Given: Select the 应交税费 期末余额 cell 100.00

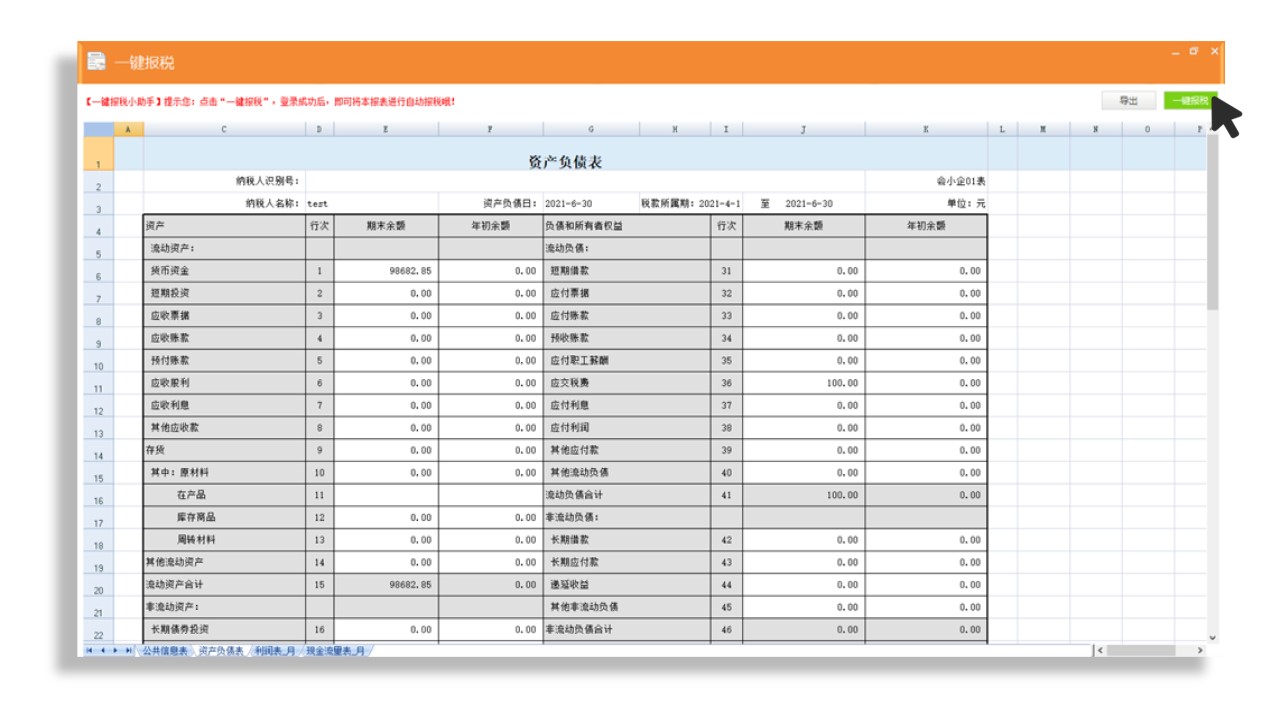Looking at the screenshot, I should (x=803, y=383).
